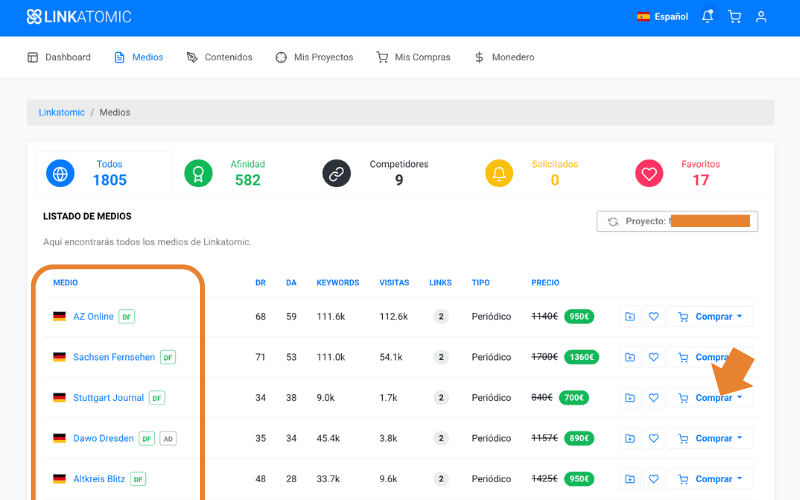Select the Favoritos 17 tab
The image size is (800, 500).
[678, 173]
